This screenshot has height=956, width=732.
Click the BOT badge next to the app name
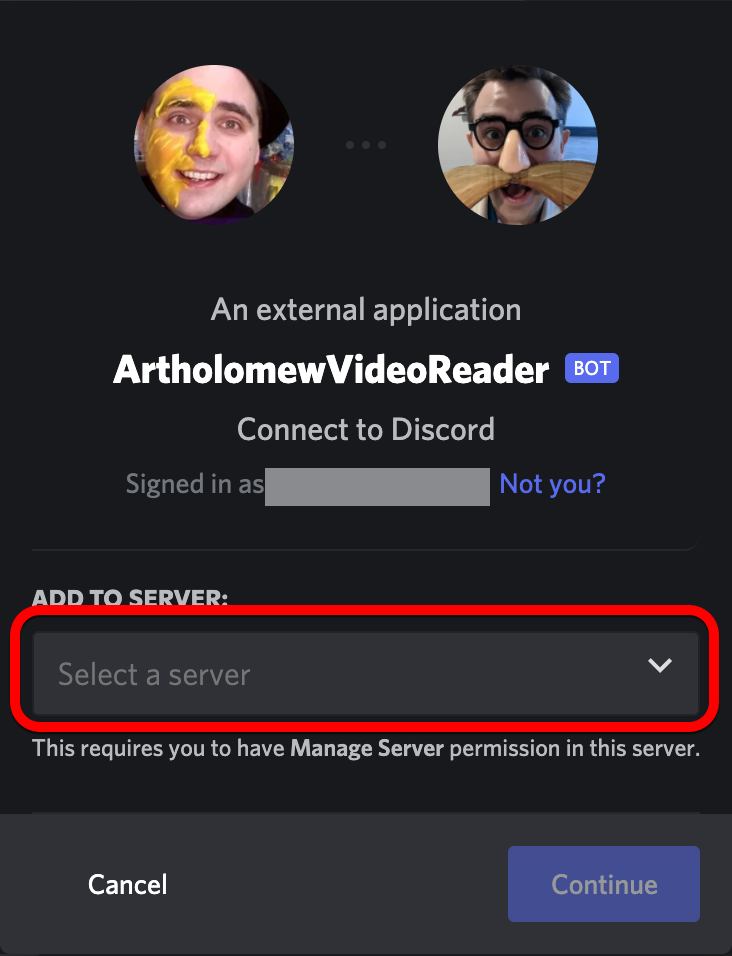coord(592,368)
